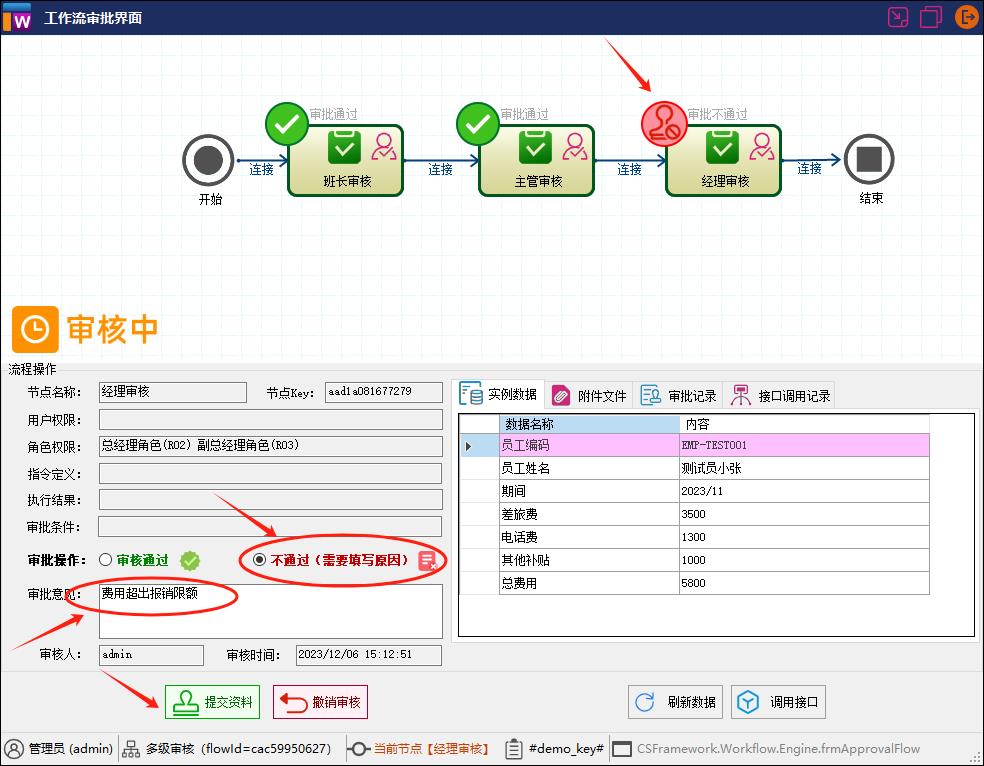Select the 开始 start node circle
Screen dimensions: 984x766
208,159
